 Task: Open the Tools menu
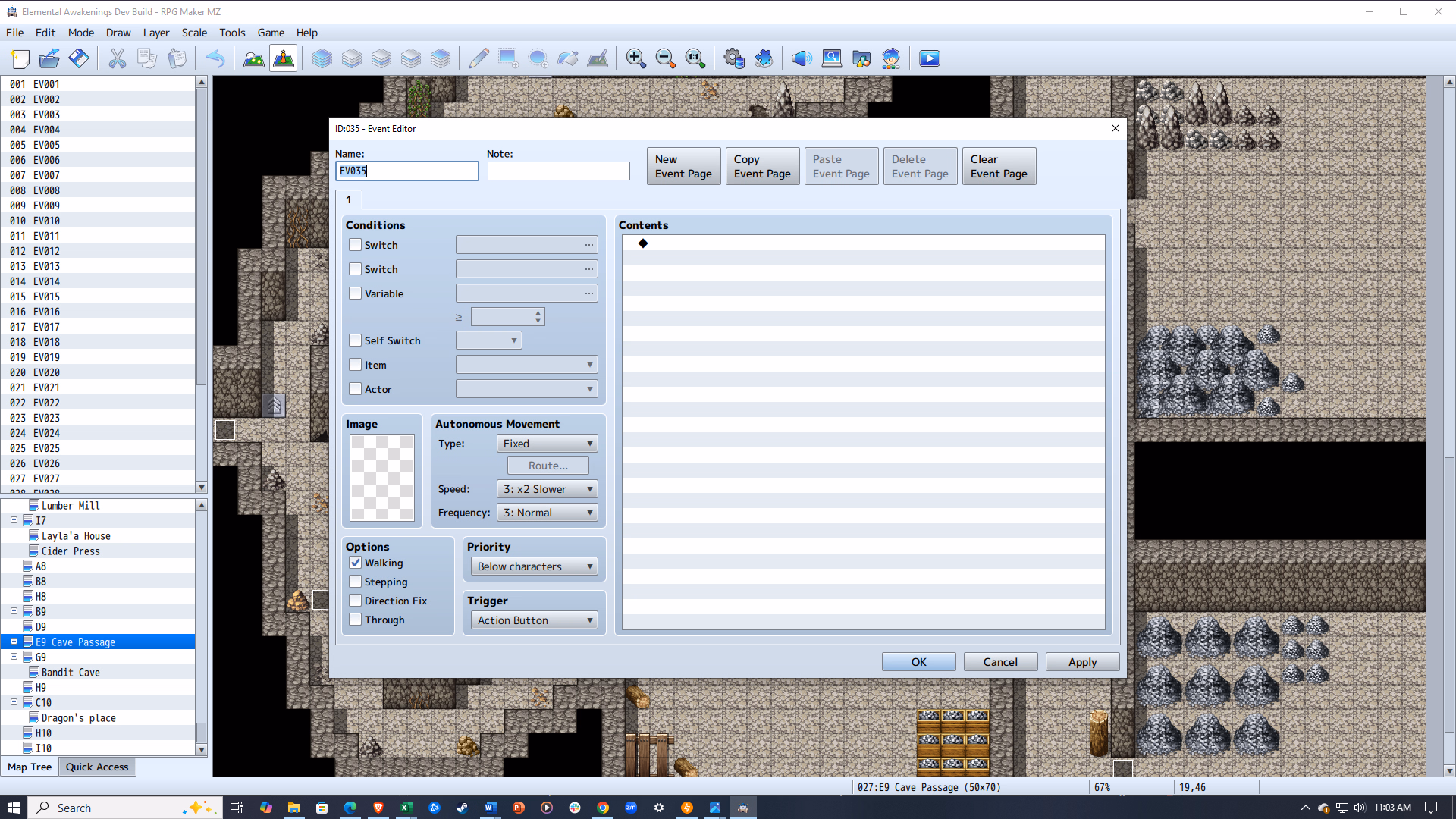click(232, 33)
